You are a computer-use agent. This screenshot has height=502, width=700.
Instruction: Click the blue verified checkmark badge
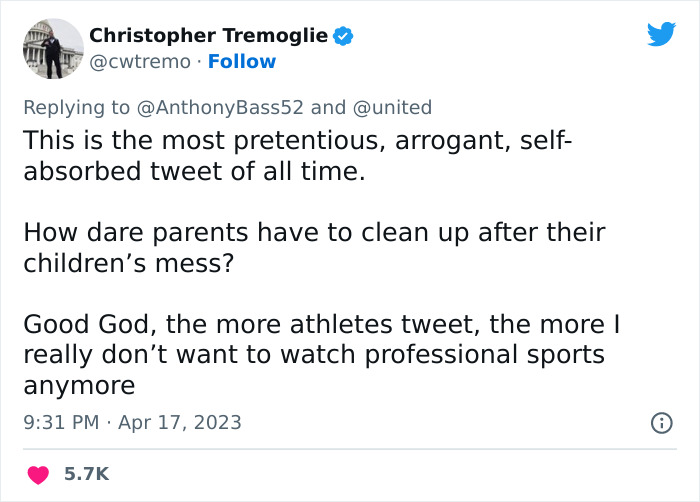click(x=342, y=36)
